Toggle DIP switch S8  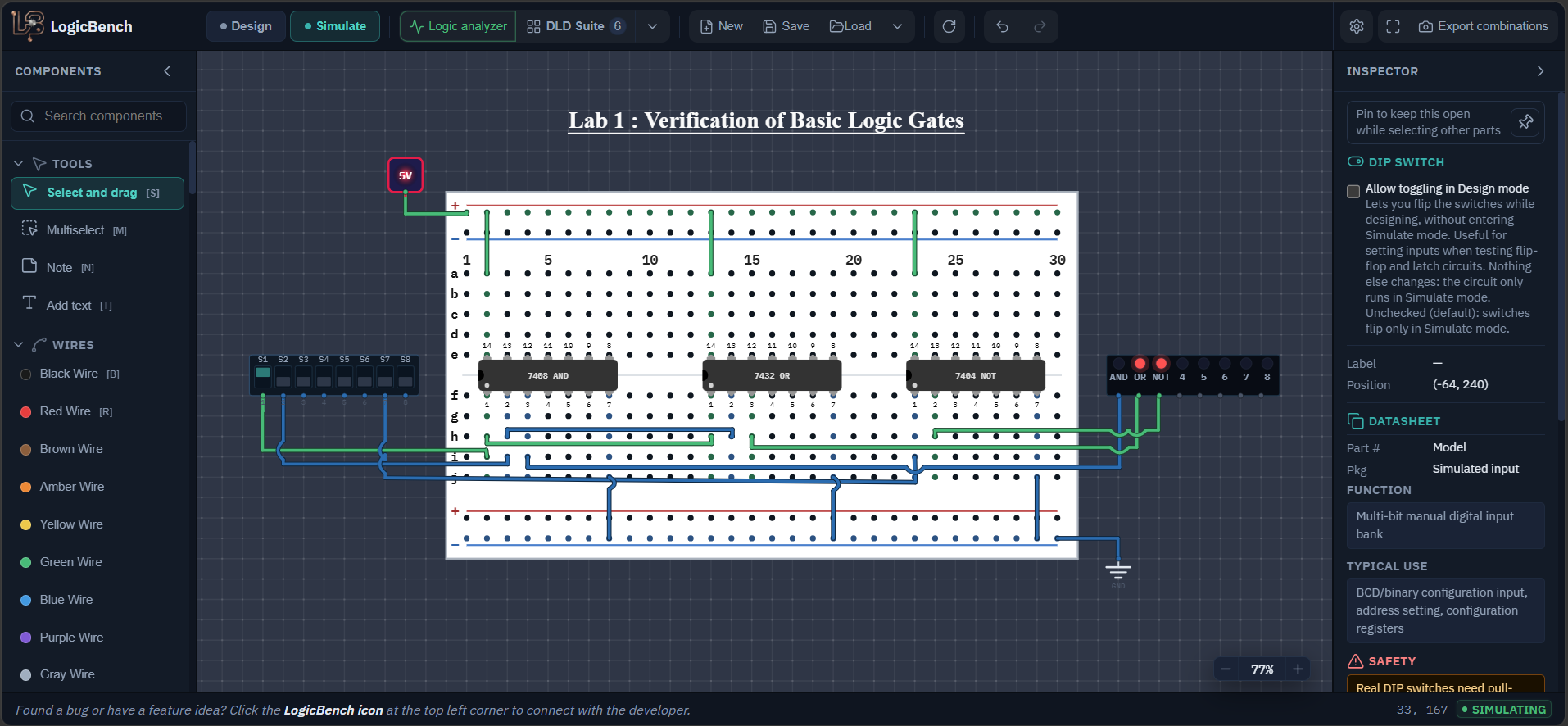[x=406, y=377]
